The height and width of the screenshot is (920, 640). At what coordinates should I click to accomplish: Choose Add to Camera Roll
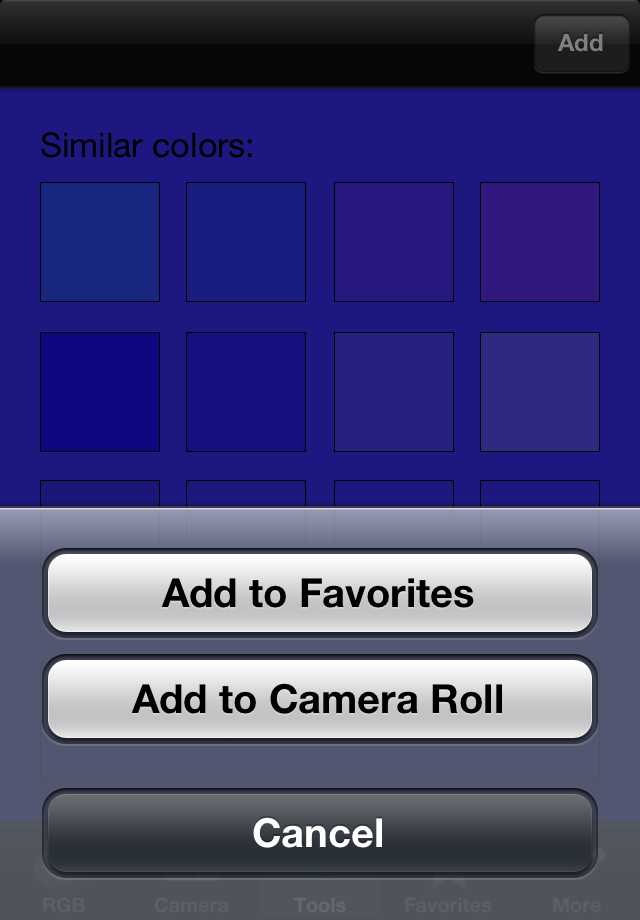320,699
